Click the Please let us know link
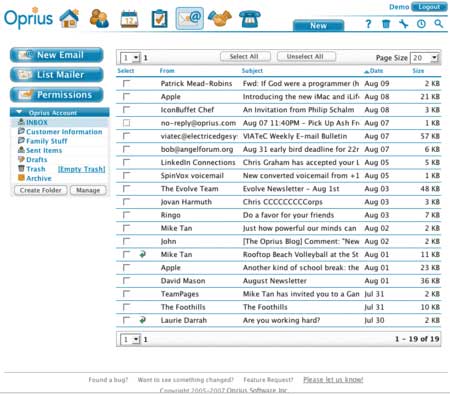The image size is (450, 394). click(x=333, y=380)
